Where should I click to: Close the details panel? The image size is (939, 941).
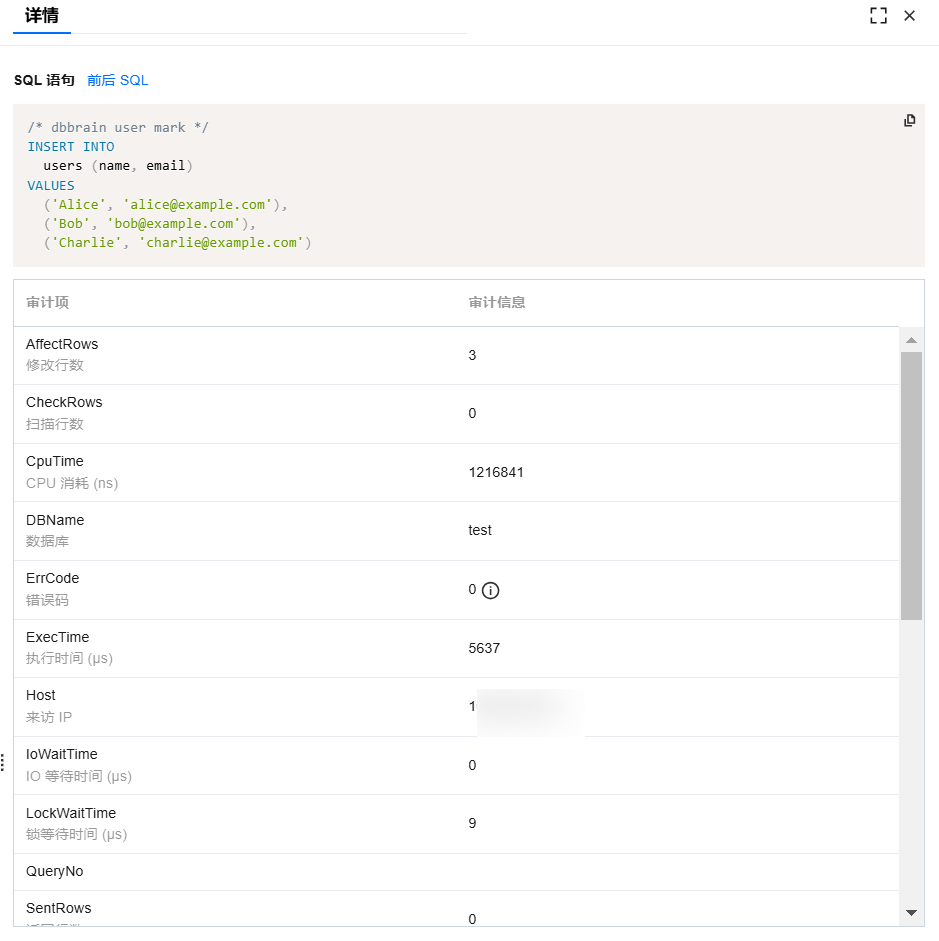[909, 16]
